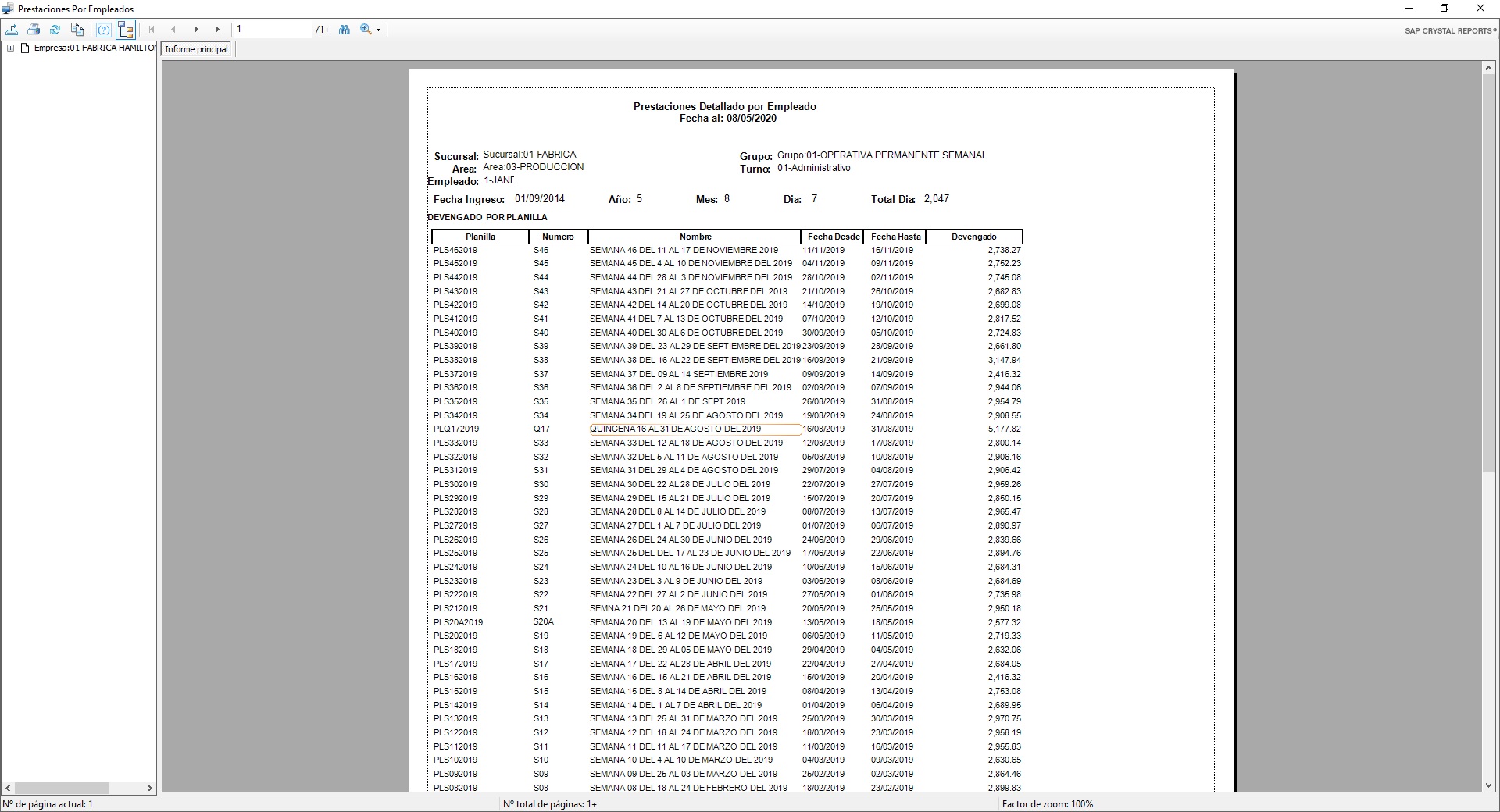Click the 'Numero' column header

[x=558, y=237]
